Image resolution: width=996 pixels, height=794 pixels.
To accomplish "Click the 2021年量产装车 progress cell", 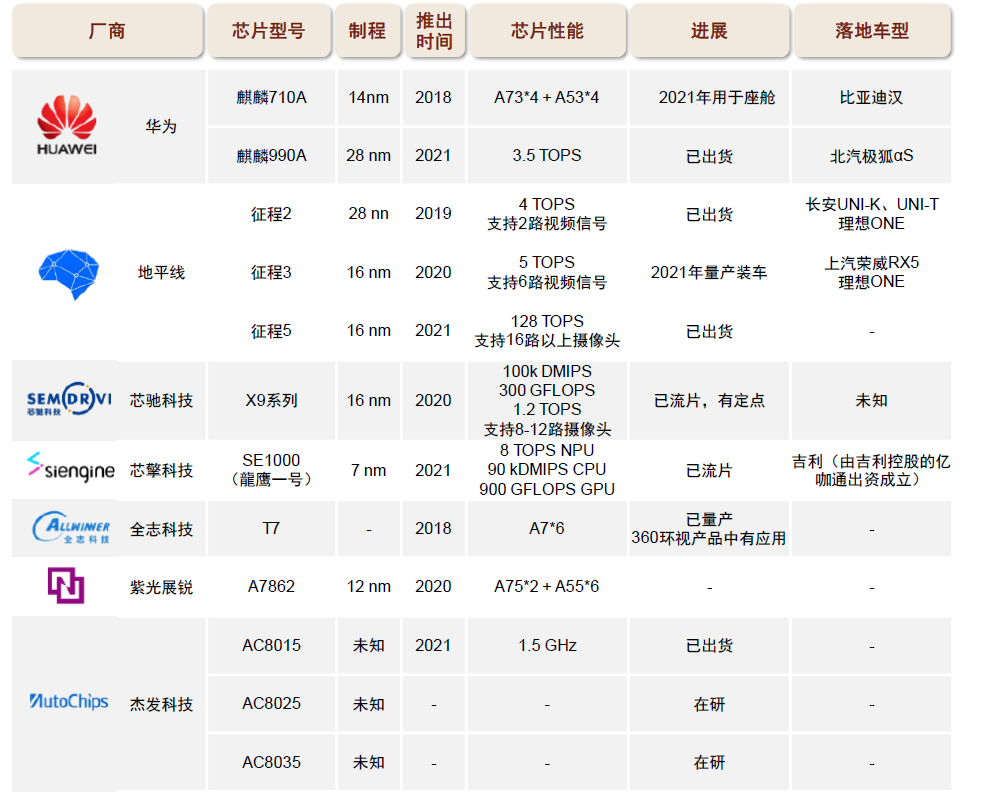I will point(710,273).
